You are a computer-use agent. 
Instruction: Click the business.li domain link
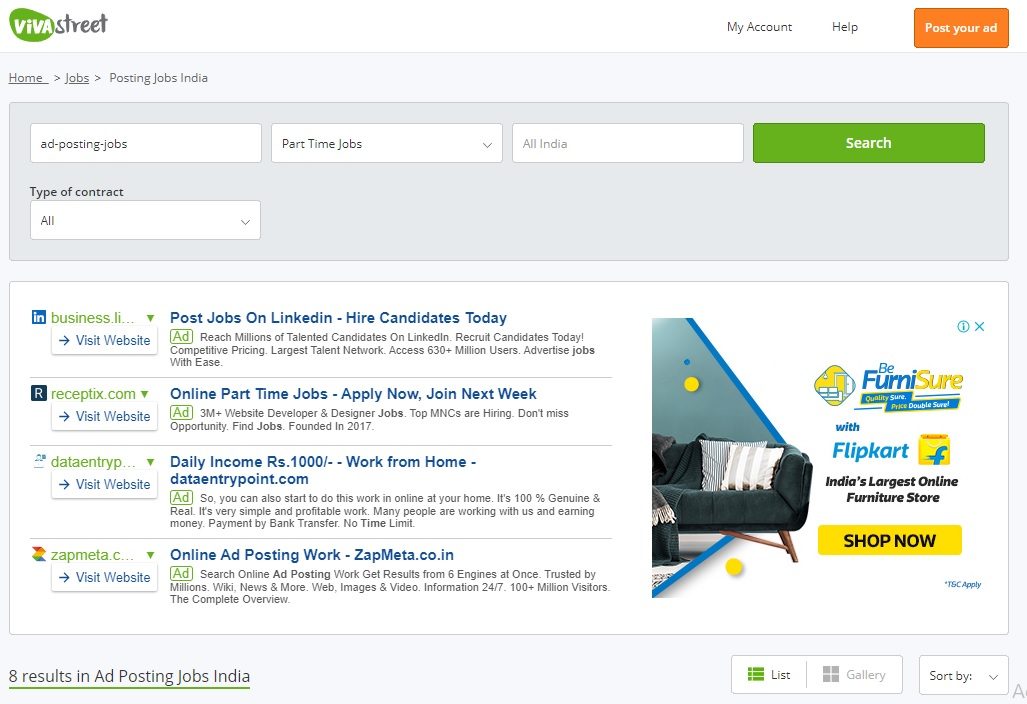92,318
